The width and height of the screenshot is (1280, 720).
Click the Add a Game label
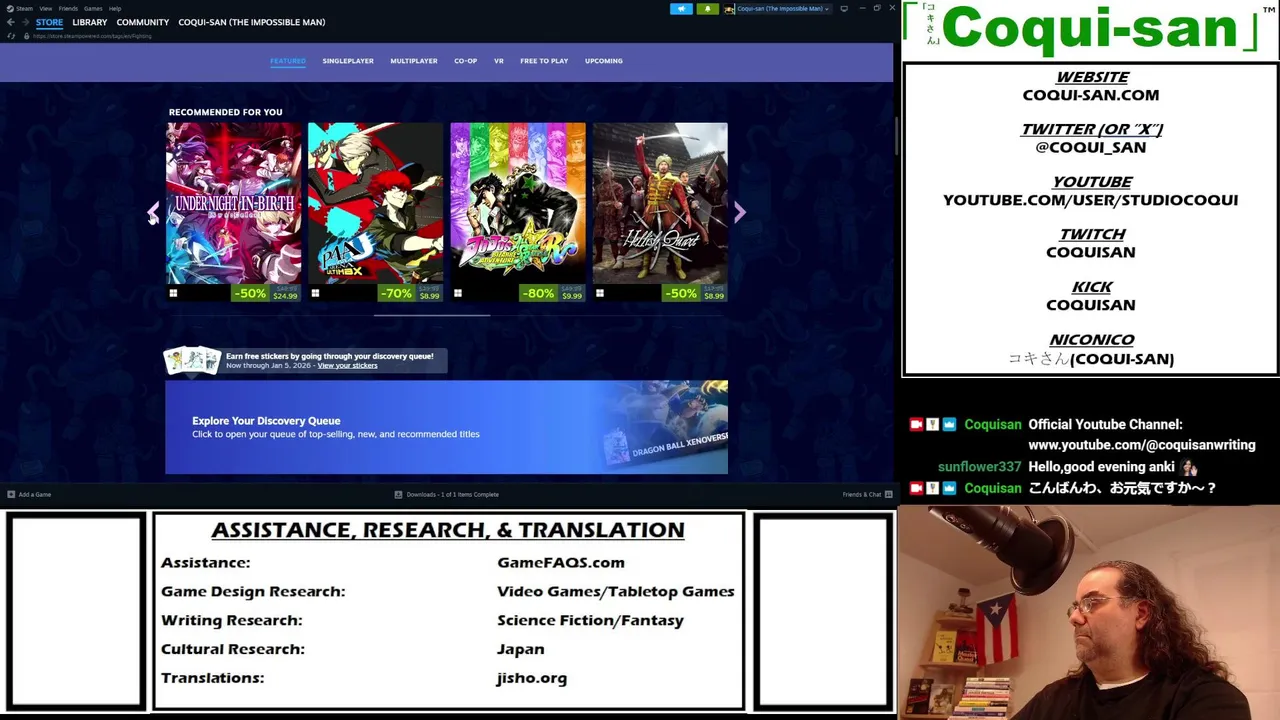(35, 494)
